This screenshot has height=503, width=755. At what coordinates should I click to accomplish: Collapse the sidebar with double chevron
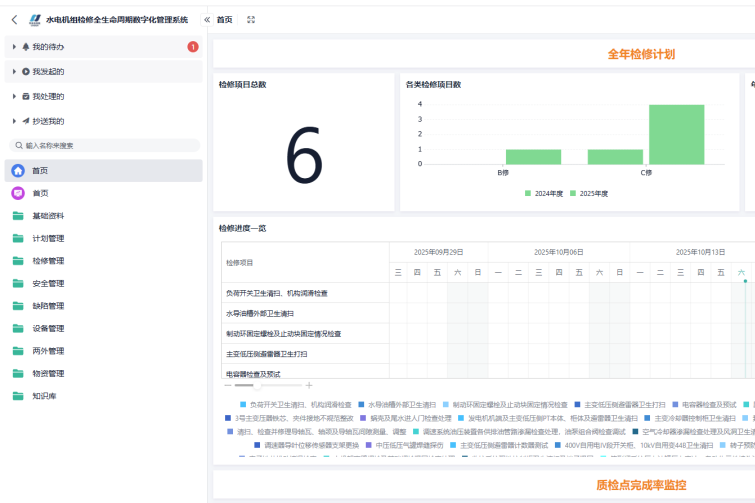207,20
